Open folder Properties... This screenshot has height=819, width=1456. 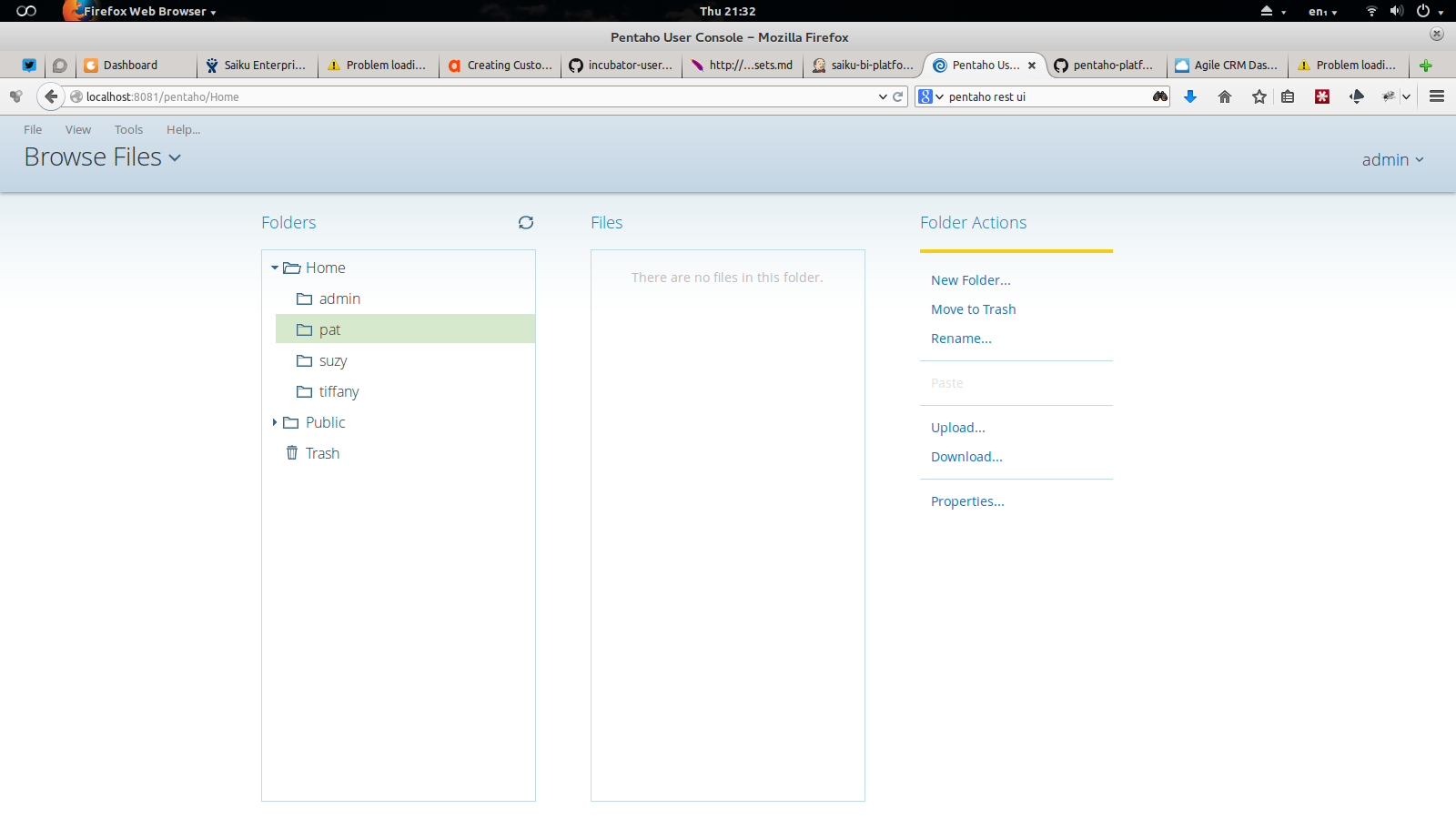tap(967, 501)
